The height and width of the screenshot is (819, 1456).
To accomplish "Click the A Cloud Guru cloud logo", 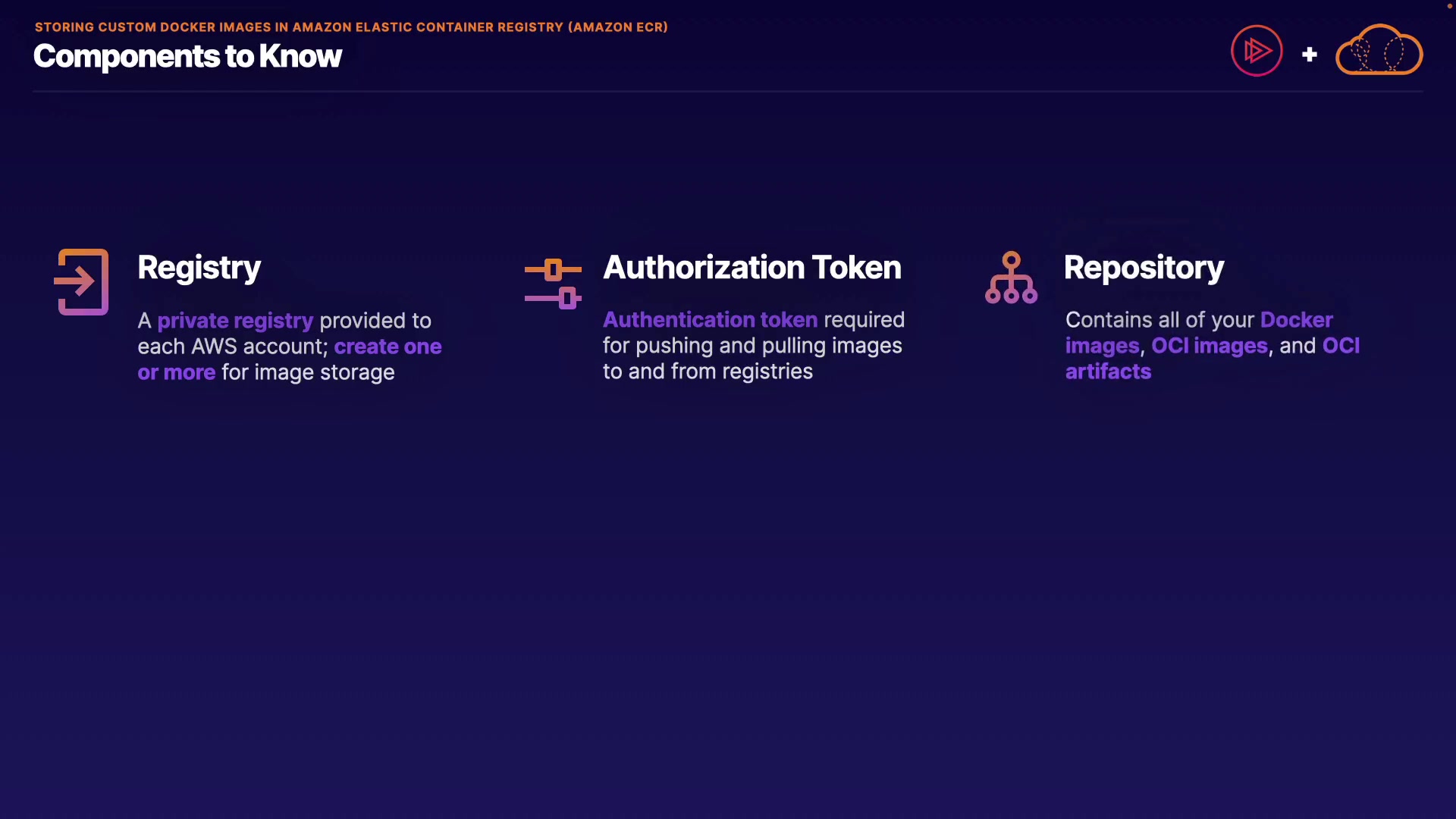I will pyautogui.click(x=1379, y=51).
